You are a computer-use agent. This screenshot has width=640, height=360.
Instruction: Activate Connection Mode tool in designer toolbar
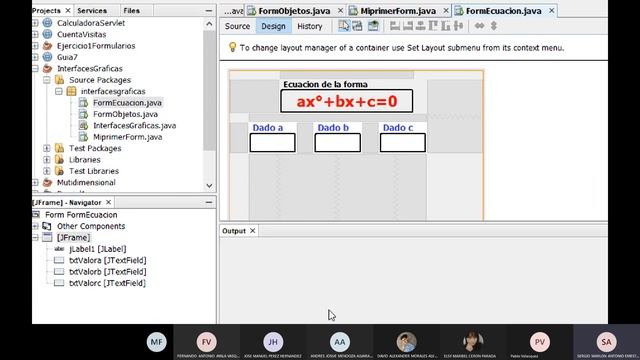(x=357, y=26)
